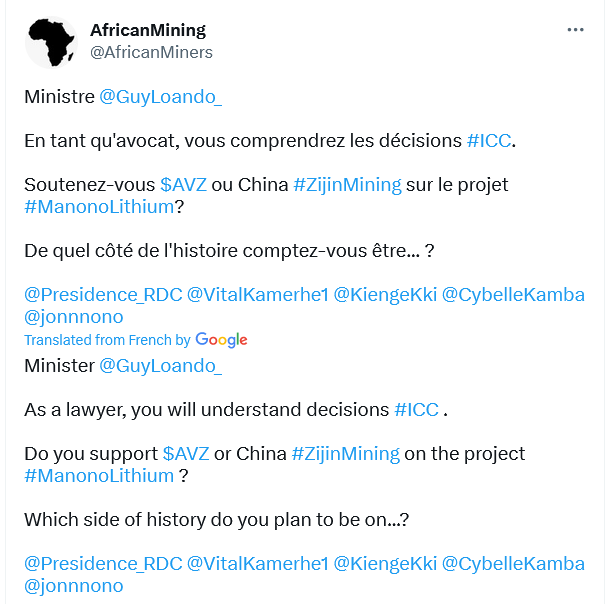Open @CybelleKamba mention in original tweet
This screenshot has height=604, width=606.
point(513,295)
